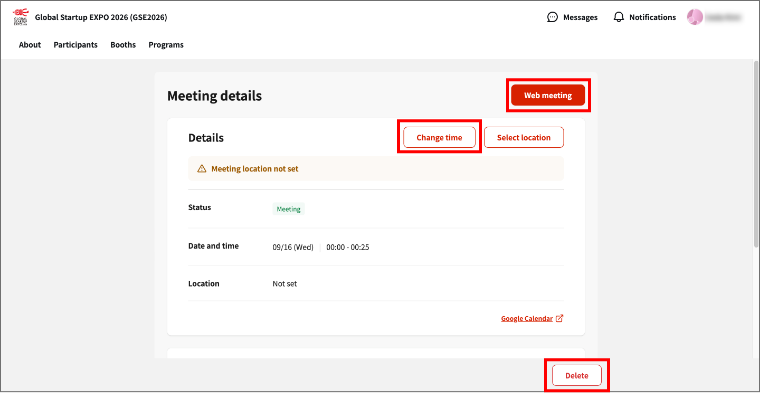This screenshot has height=393, width=760.
Task: Click the Notifications label in header
Action: [652, 17]
